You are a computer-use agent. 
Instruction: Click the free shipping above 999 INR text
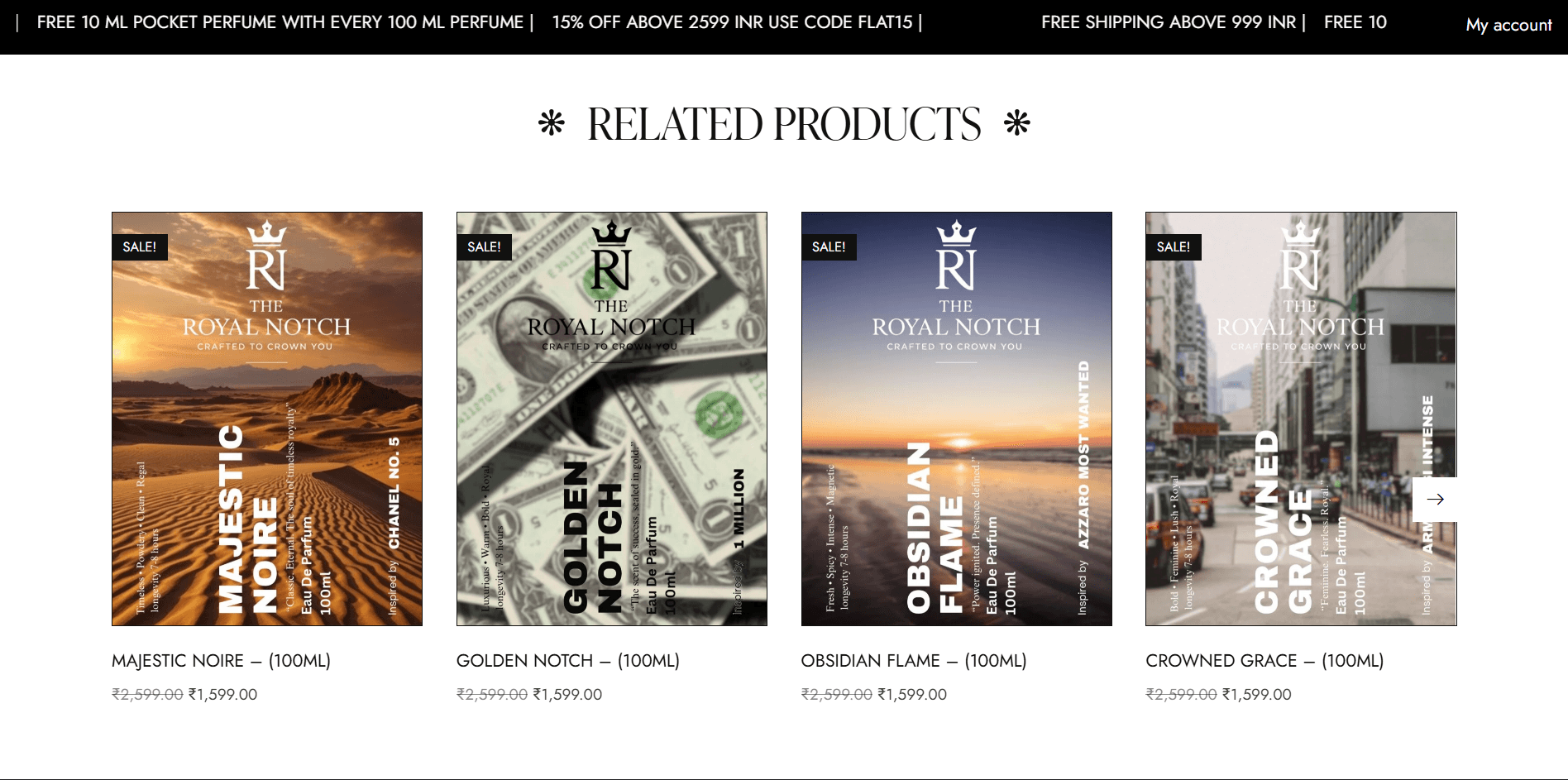coord(1169,22)
